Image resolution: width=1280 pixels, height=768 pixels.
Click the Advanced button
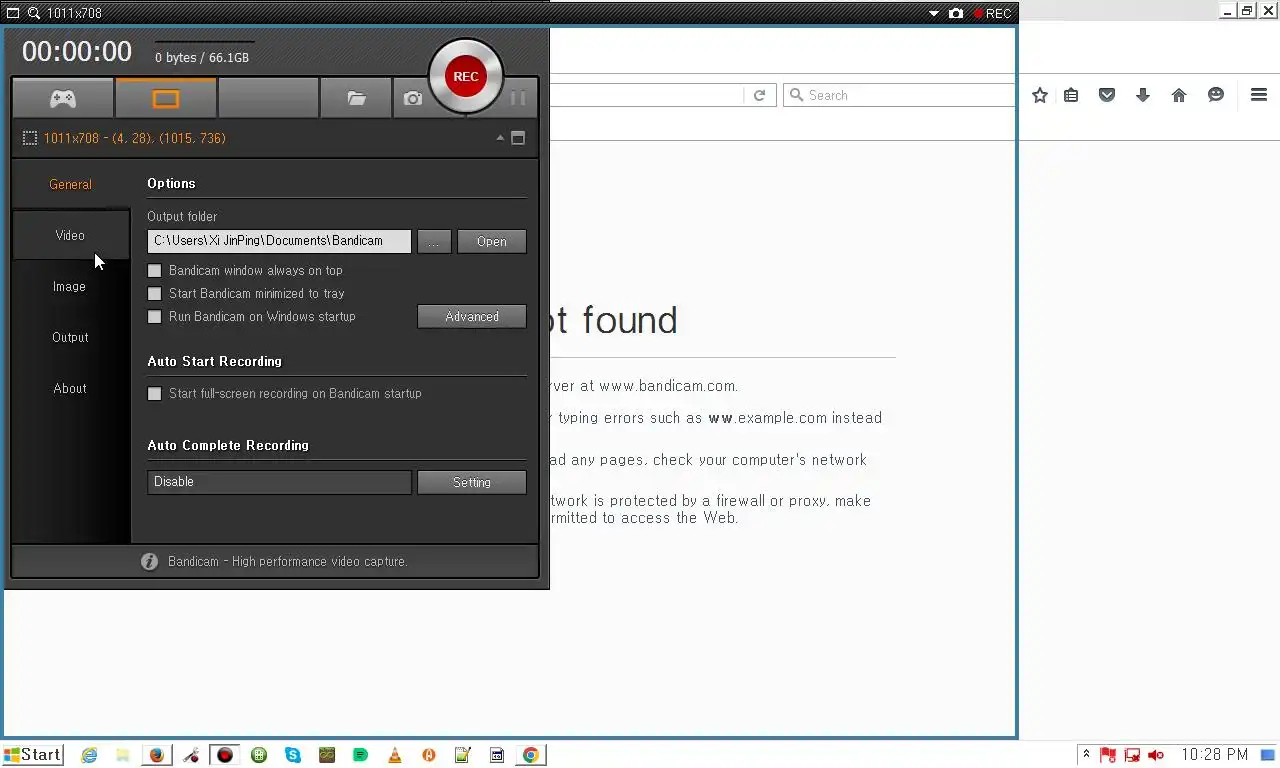click(x=471, y=316)
